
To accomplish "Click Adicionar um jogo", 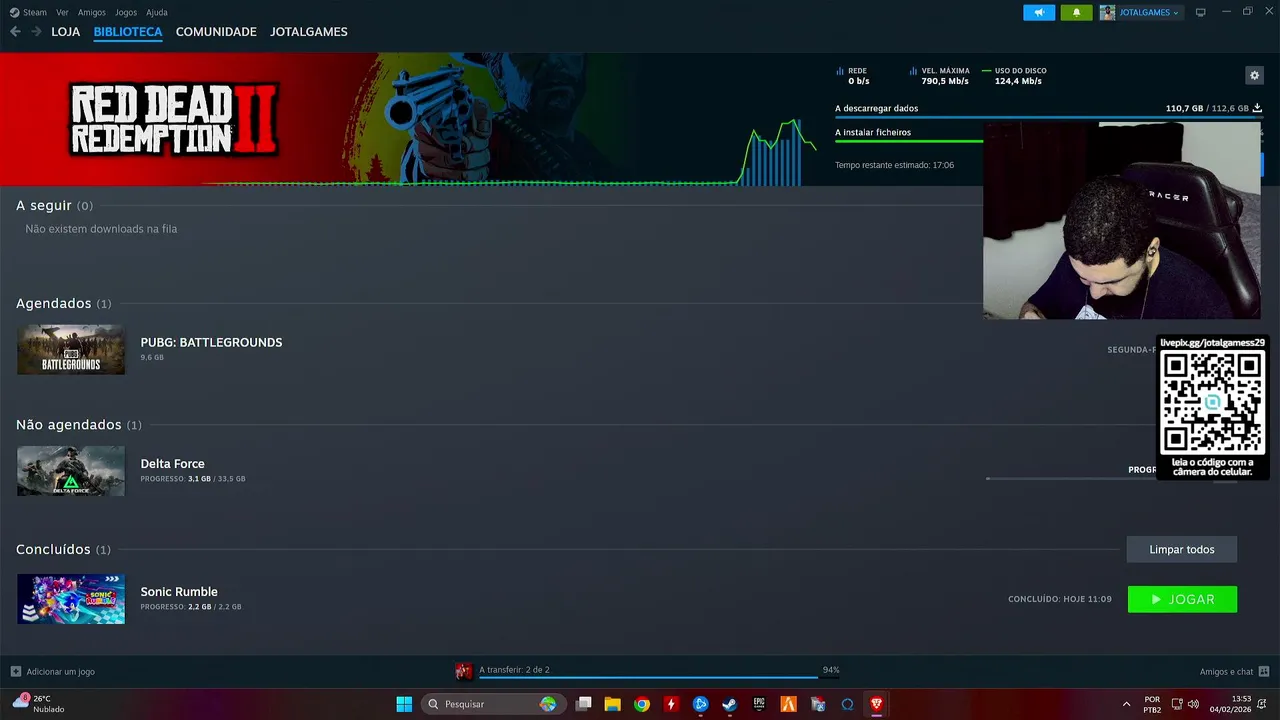I will coord(60,671).
